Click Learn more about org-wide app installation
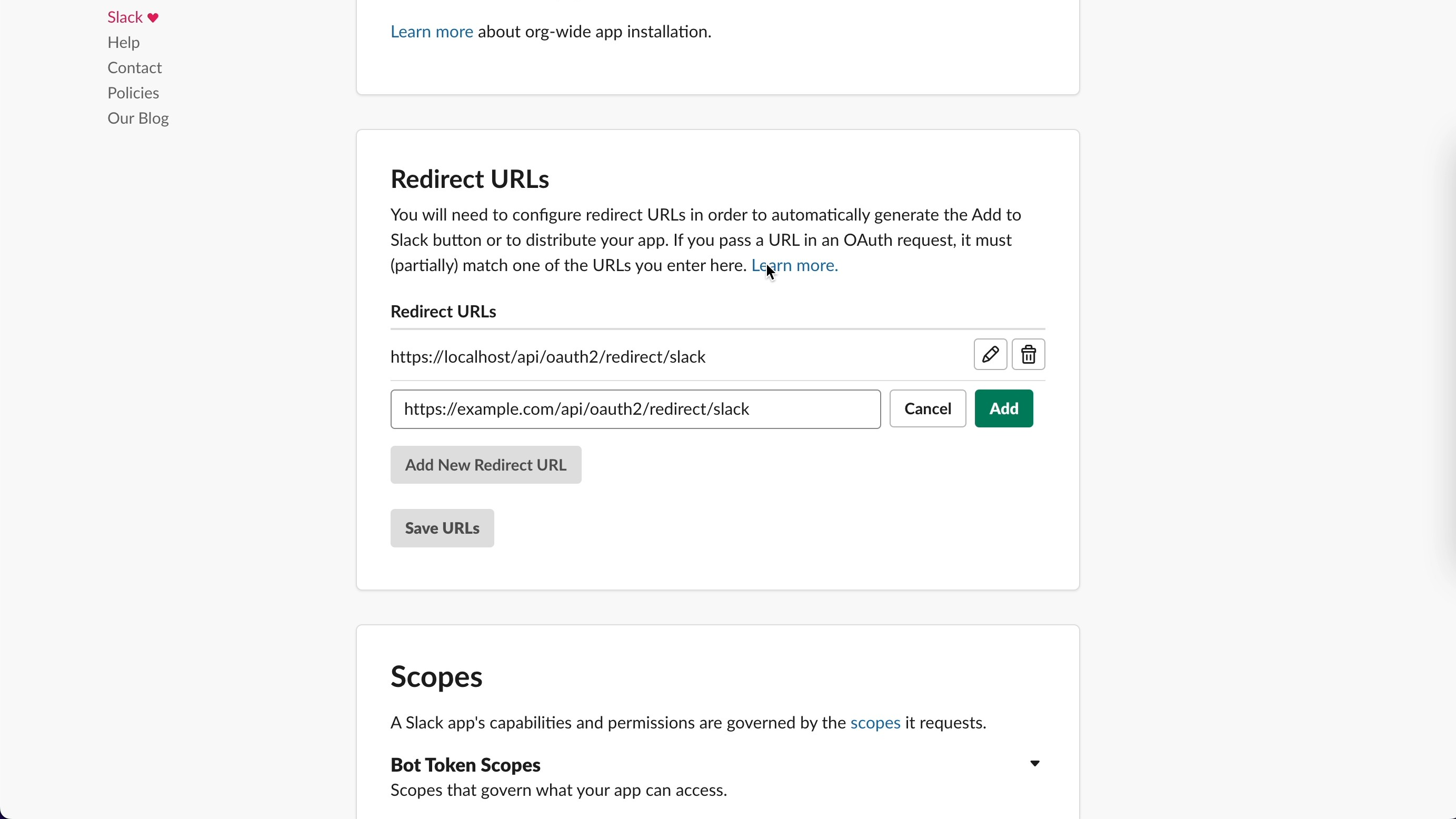This screenshot has height=819, width=1456. 431,32
